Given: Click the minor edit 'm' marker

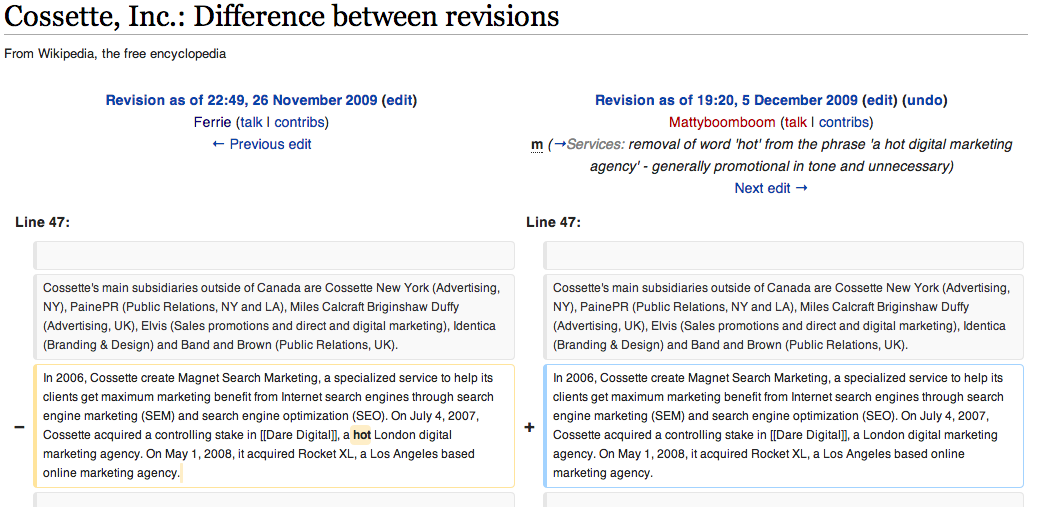Looking at the screenshot, I should point(537,145).
